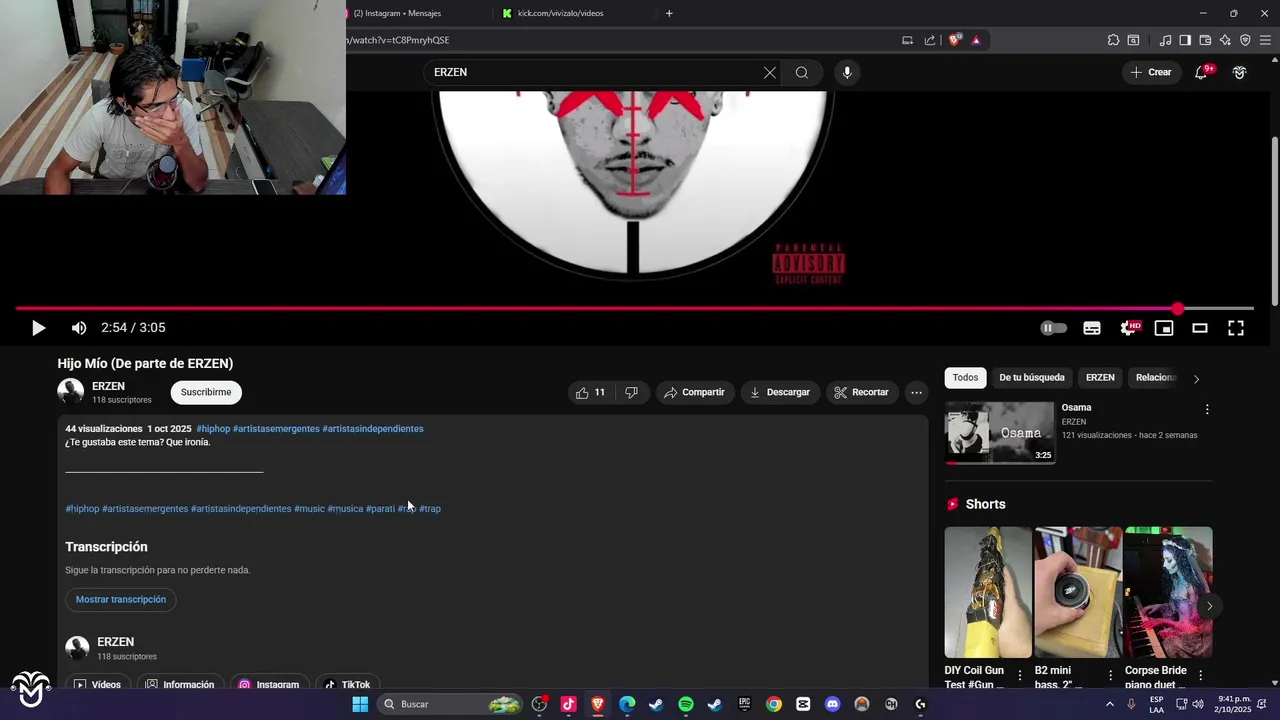
Task: Open the channel Instagram link chip
Action: coord(269,685)
